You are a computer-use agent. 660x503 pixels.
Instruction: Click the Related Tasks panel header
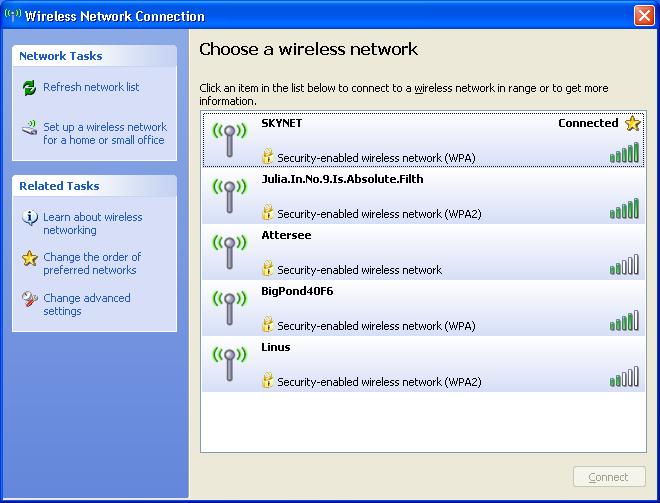pos(94,186)
